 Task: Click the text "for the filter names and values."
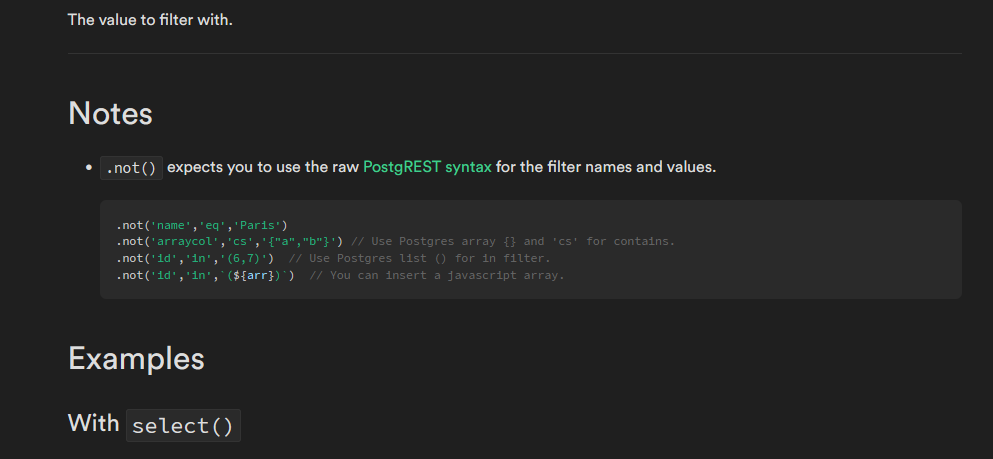[606, 167]
